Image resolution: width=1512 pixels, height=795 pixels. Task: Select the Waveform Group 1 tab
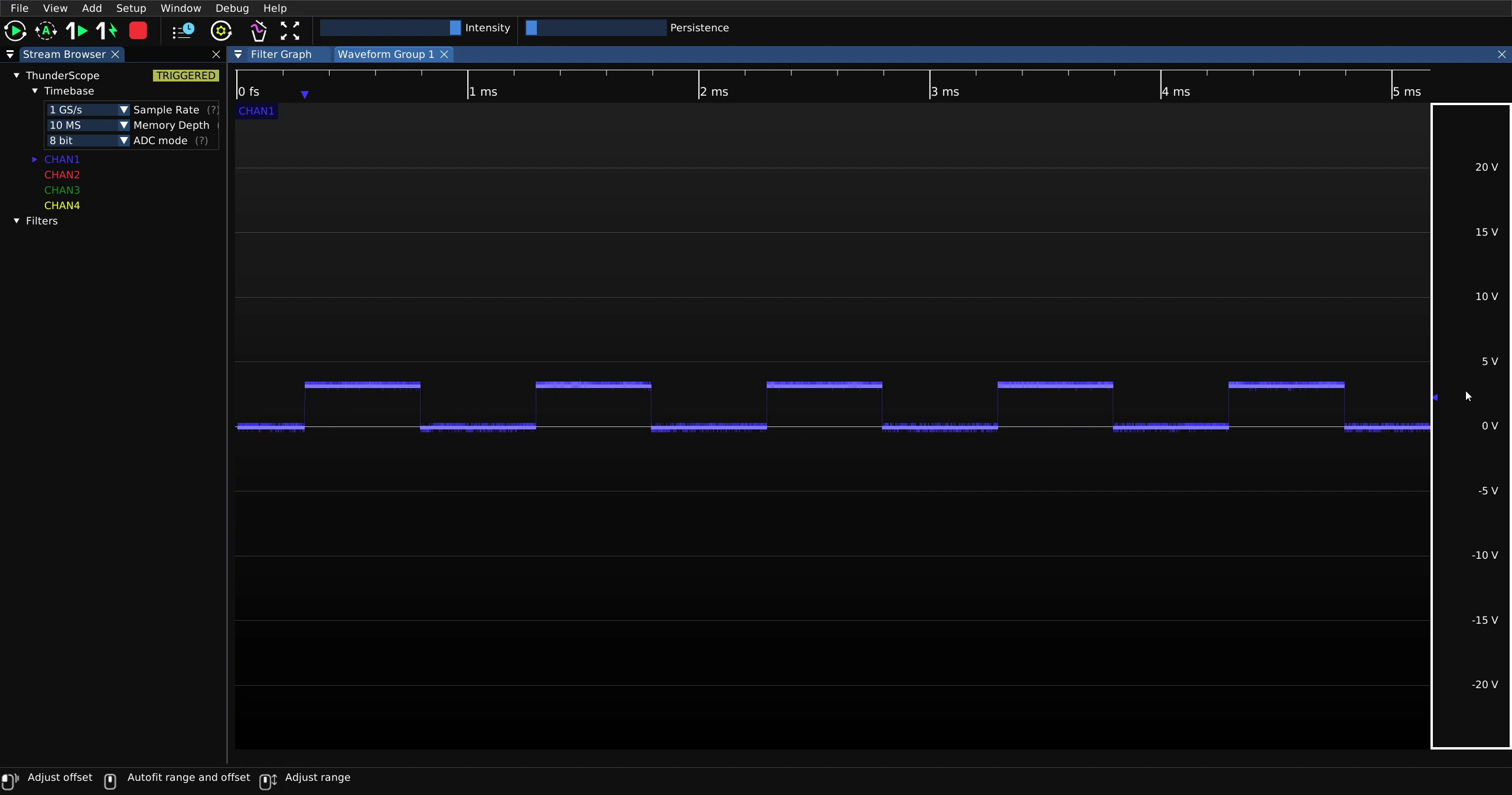pos(386,54)
